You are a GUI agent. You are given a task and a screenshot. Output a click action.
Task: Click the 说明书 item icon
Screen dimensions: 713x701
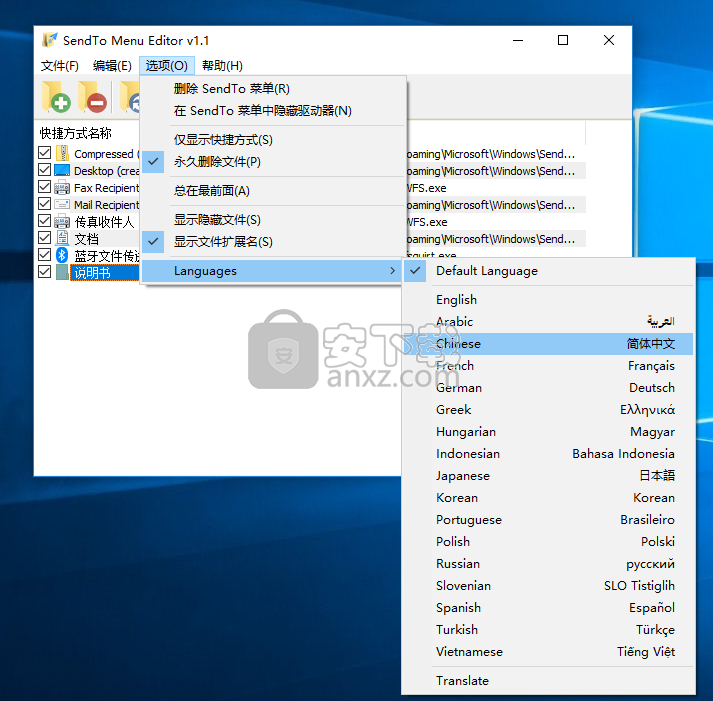click(62, 272)
